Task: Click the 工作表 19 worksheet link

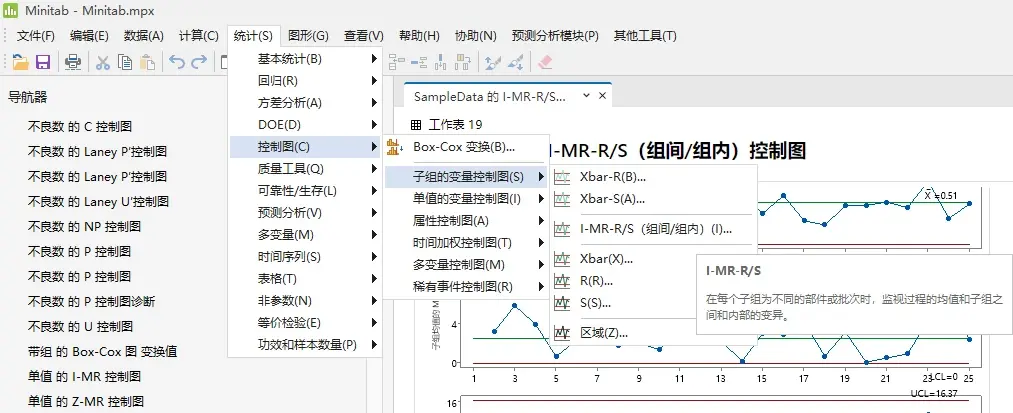Action: 455,125
